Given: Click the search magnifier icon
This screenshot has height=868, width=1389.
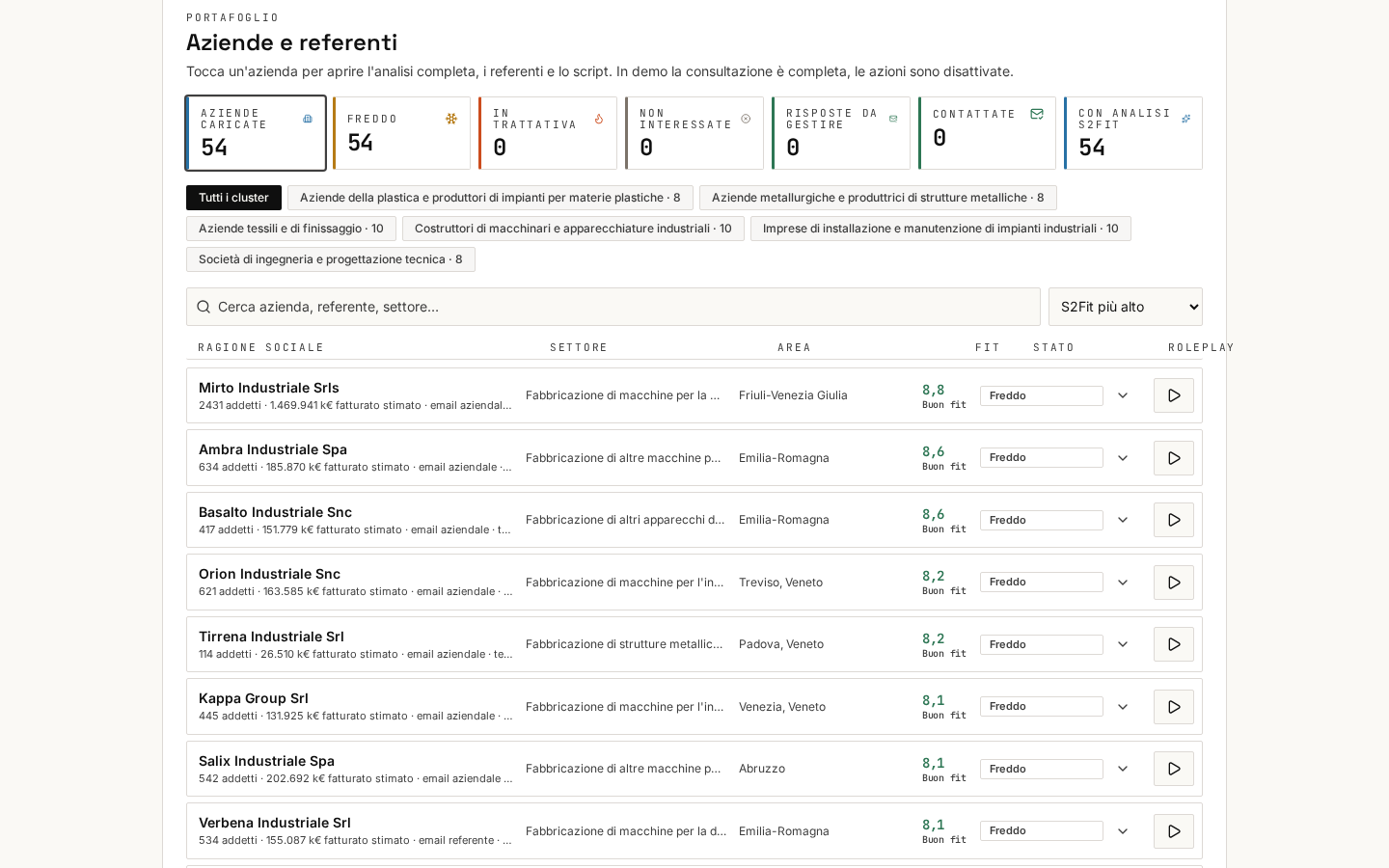Looking at the screenshot, I should [204, 307].
